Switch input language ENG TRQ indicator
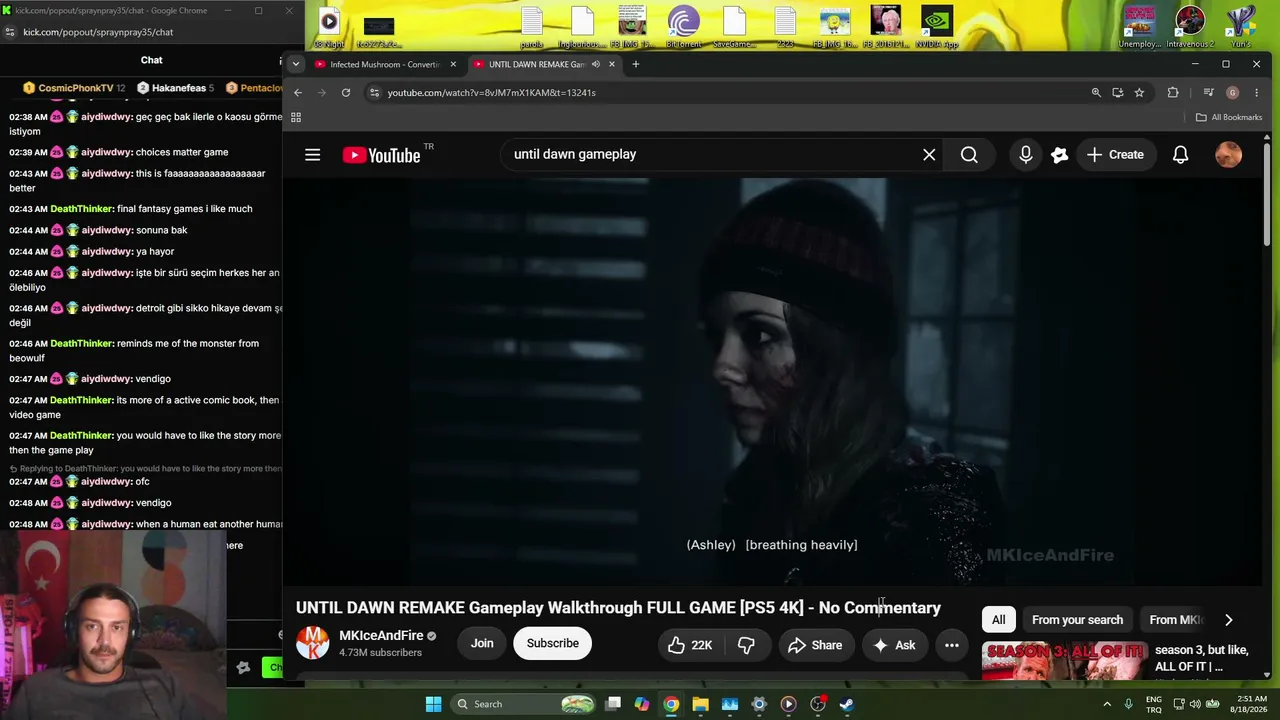The image size is (1280, 720). 1153,704
